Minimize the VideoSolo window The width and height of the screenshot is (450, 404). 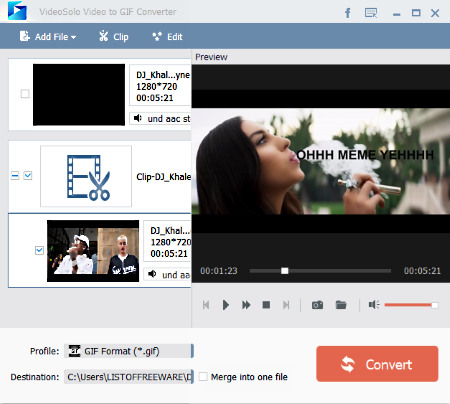tap(396, 14)
